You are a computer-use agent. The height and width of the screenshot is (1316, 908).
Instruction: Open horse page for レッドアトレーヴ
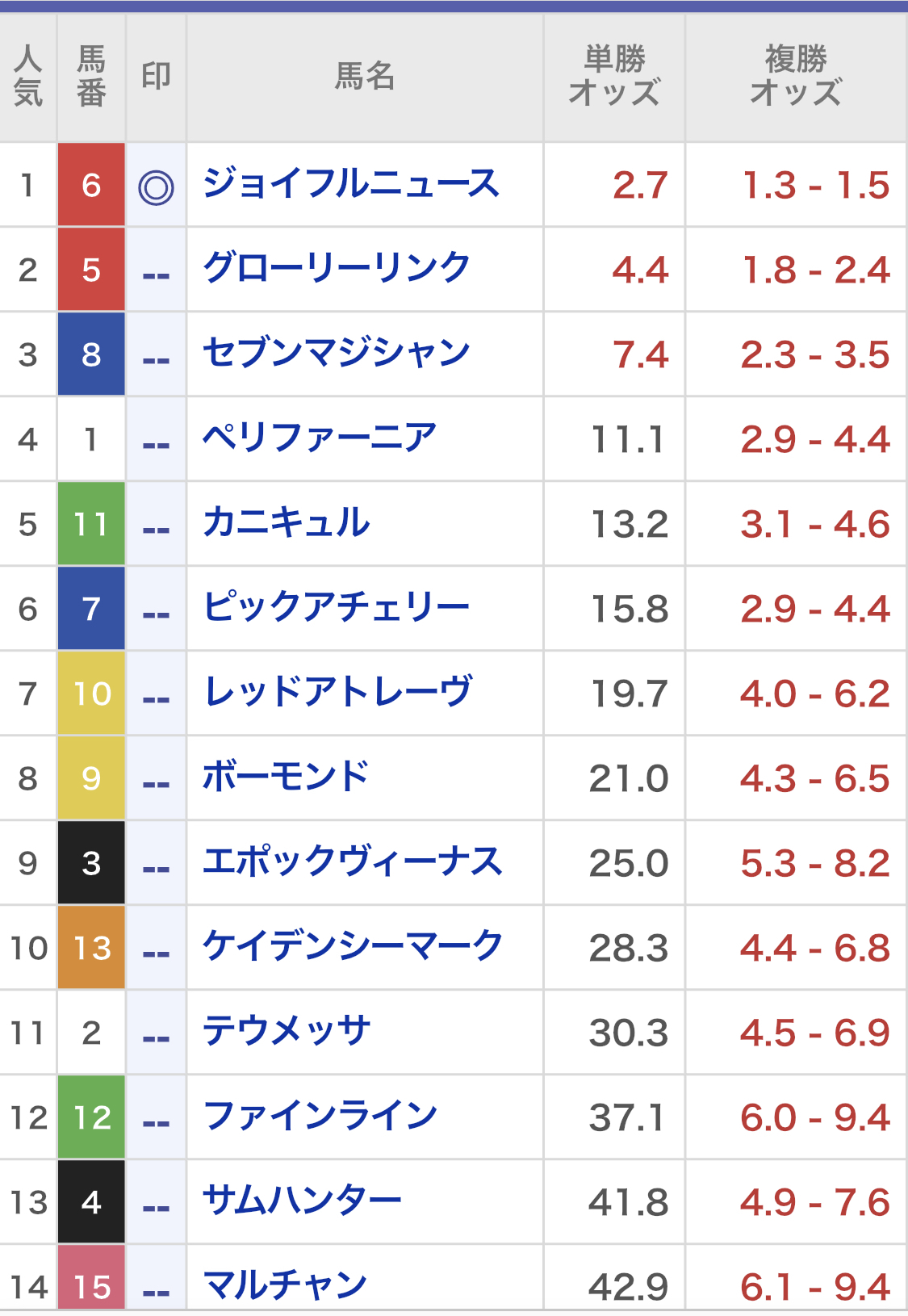[337, 694]
